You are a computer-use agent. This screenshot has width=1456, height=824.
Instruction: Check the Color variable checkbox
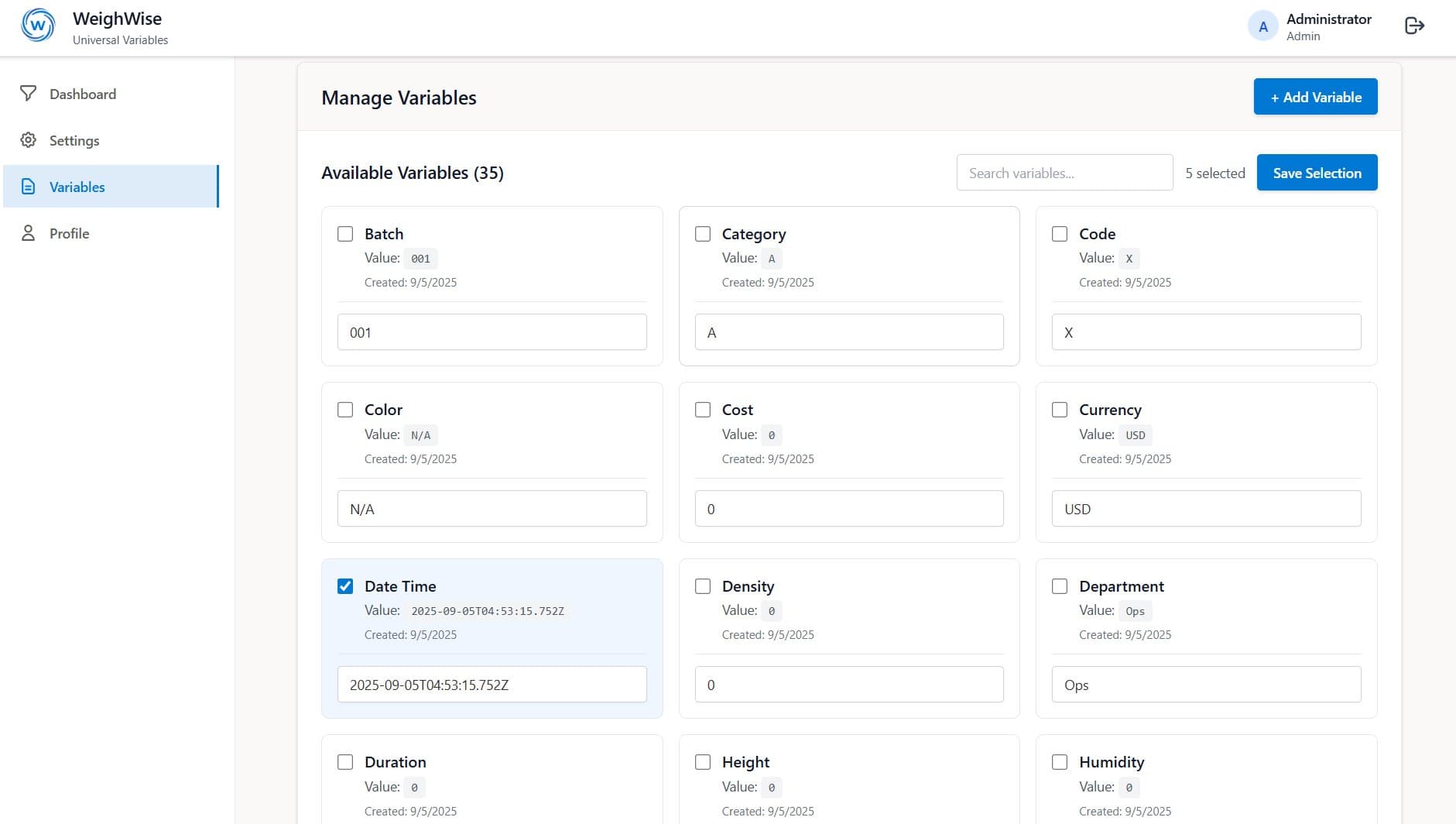coord(345,410)
